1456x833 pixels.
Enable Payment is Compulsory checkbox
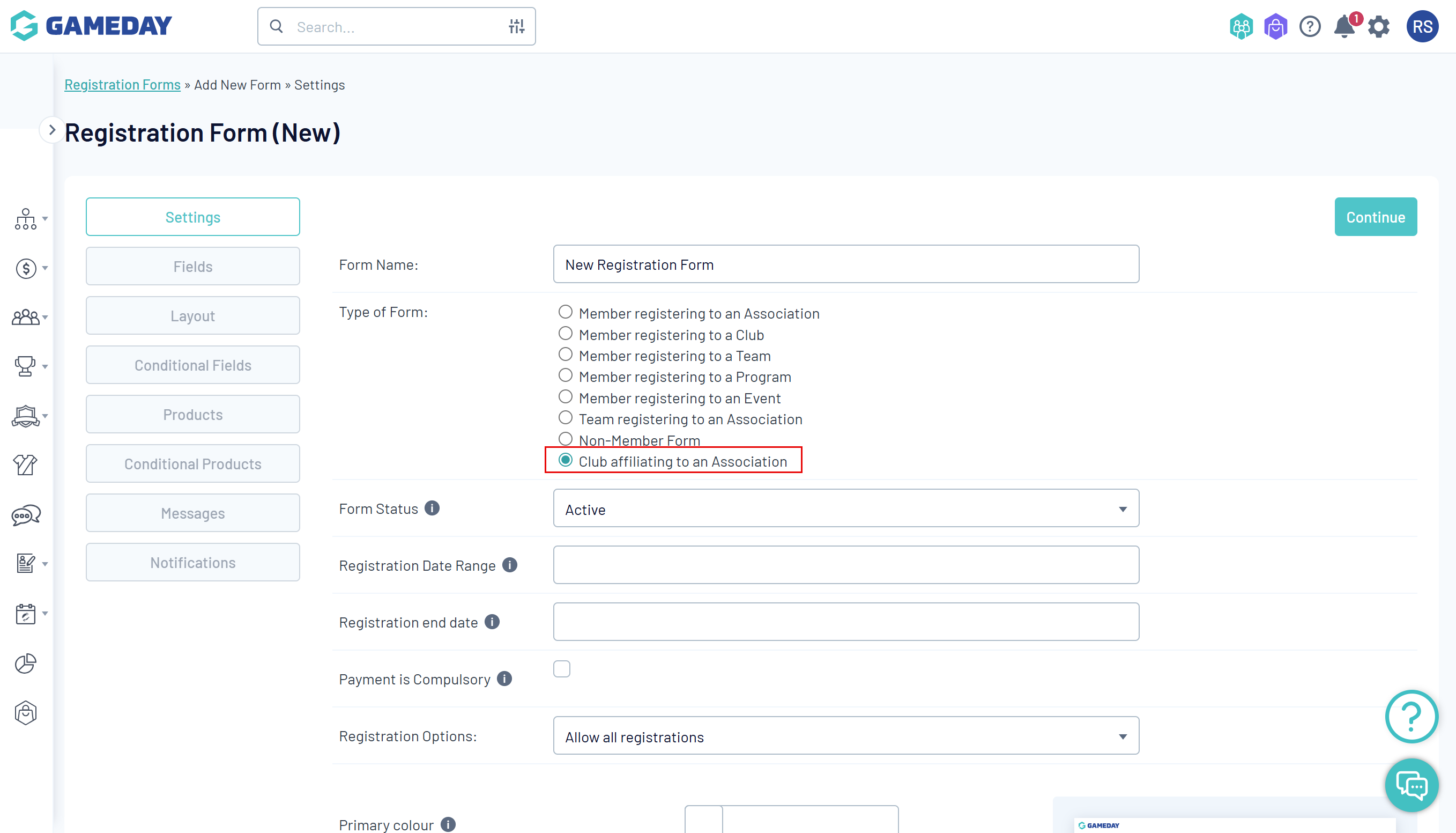[x=561, y=669]
